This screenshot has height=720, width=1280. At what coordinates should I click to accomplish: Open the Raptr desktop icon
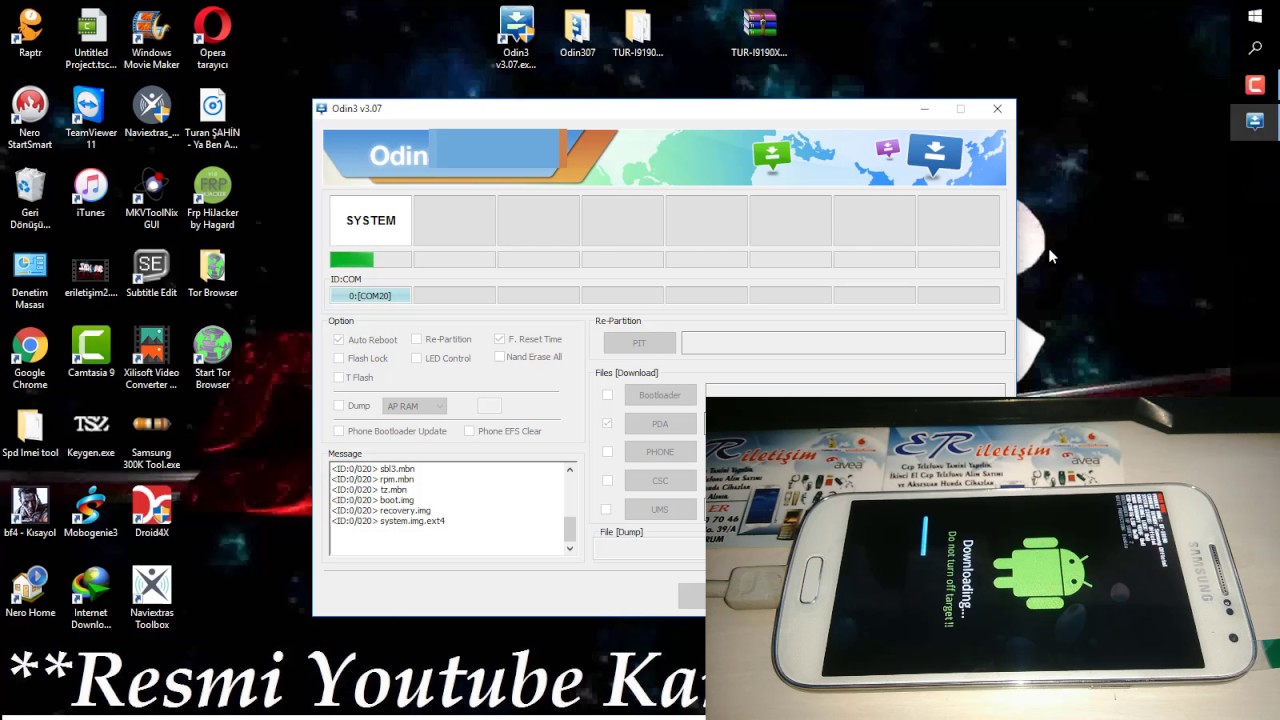pyautogui.click(x=30, y=33)
